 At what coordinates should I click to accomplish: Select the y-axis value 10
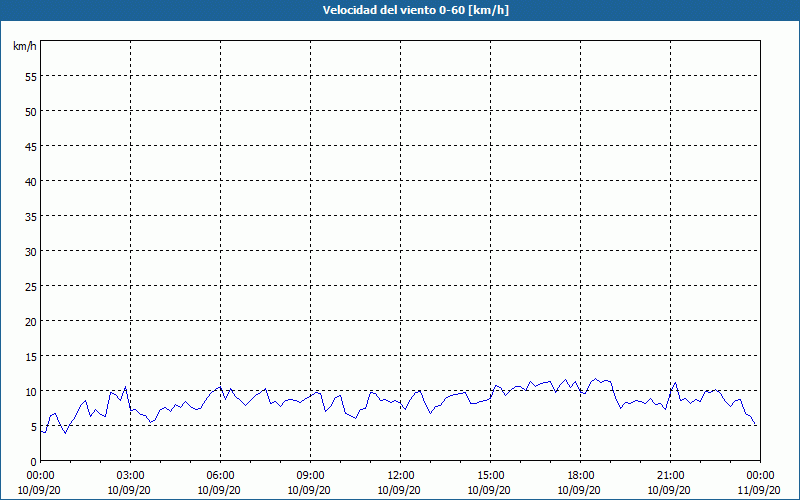pos(31,391)
